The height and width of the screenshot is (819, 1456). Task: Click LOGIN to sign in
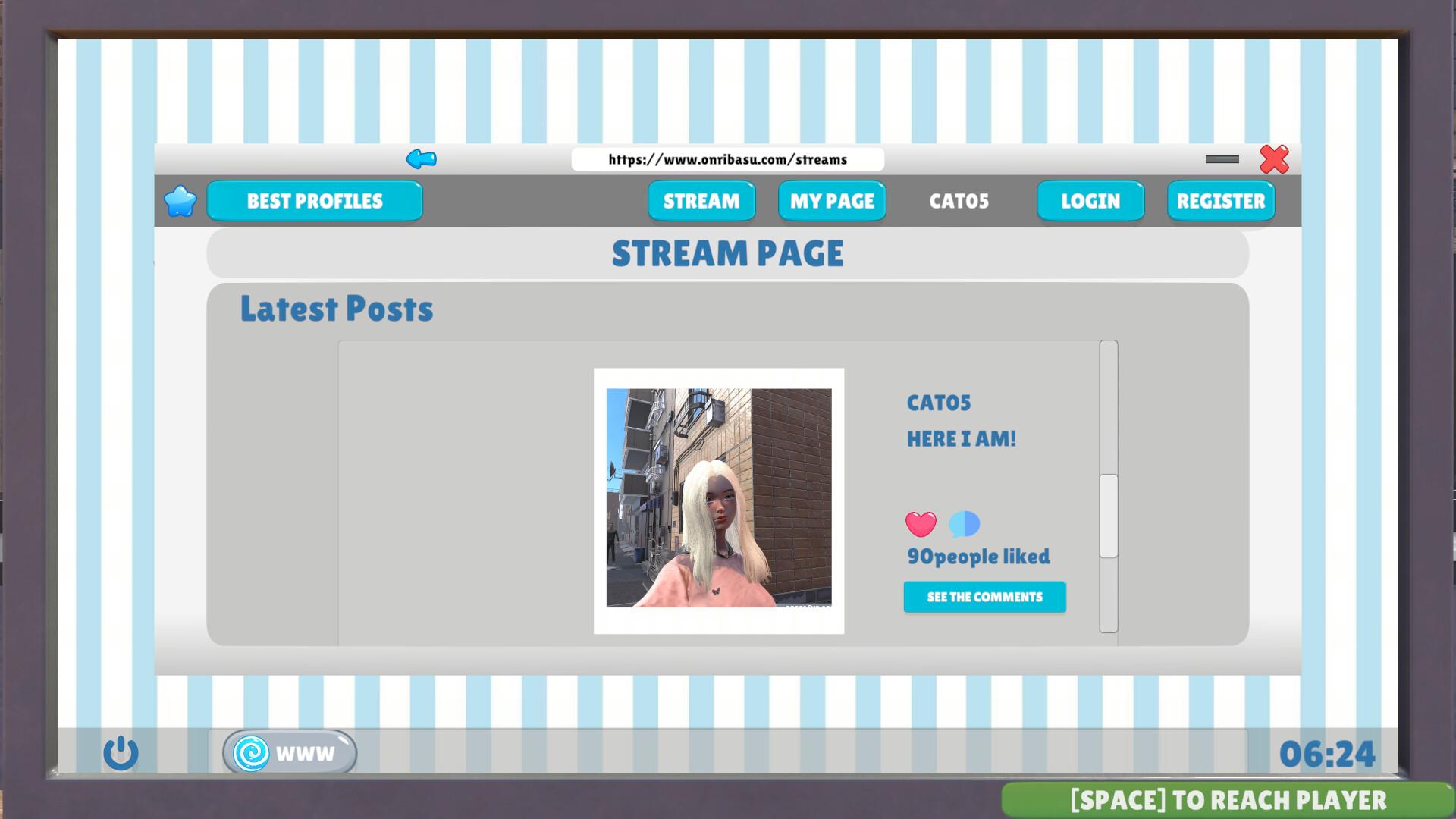click(1090, 201)
